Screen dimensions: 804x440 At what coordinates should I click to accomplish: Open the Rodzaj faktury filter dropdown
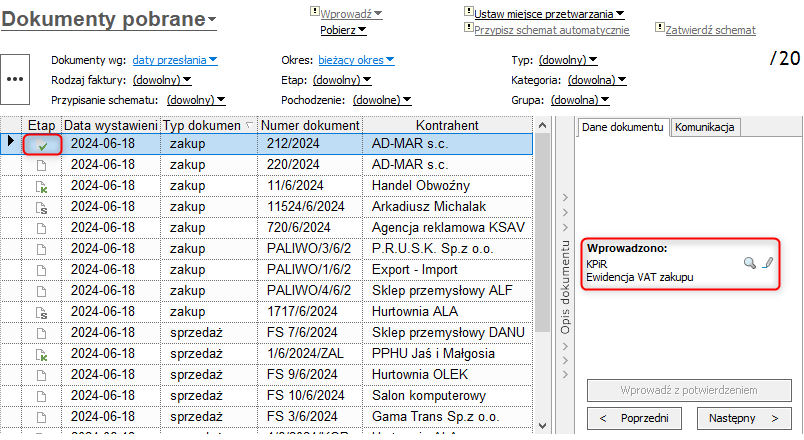(x=162, y=80)
